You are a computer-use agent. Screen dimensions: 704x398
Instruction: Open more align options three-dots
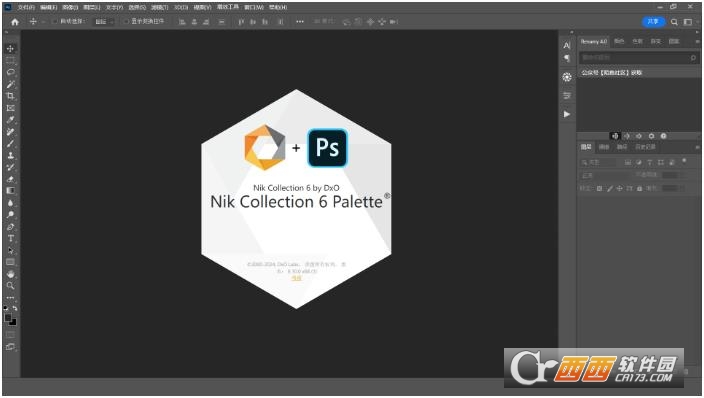300,22
